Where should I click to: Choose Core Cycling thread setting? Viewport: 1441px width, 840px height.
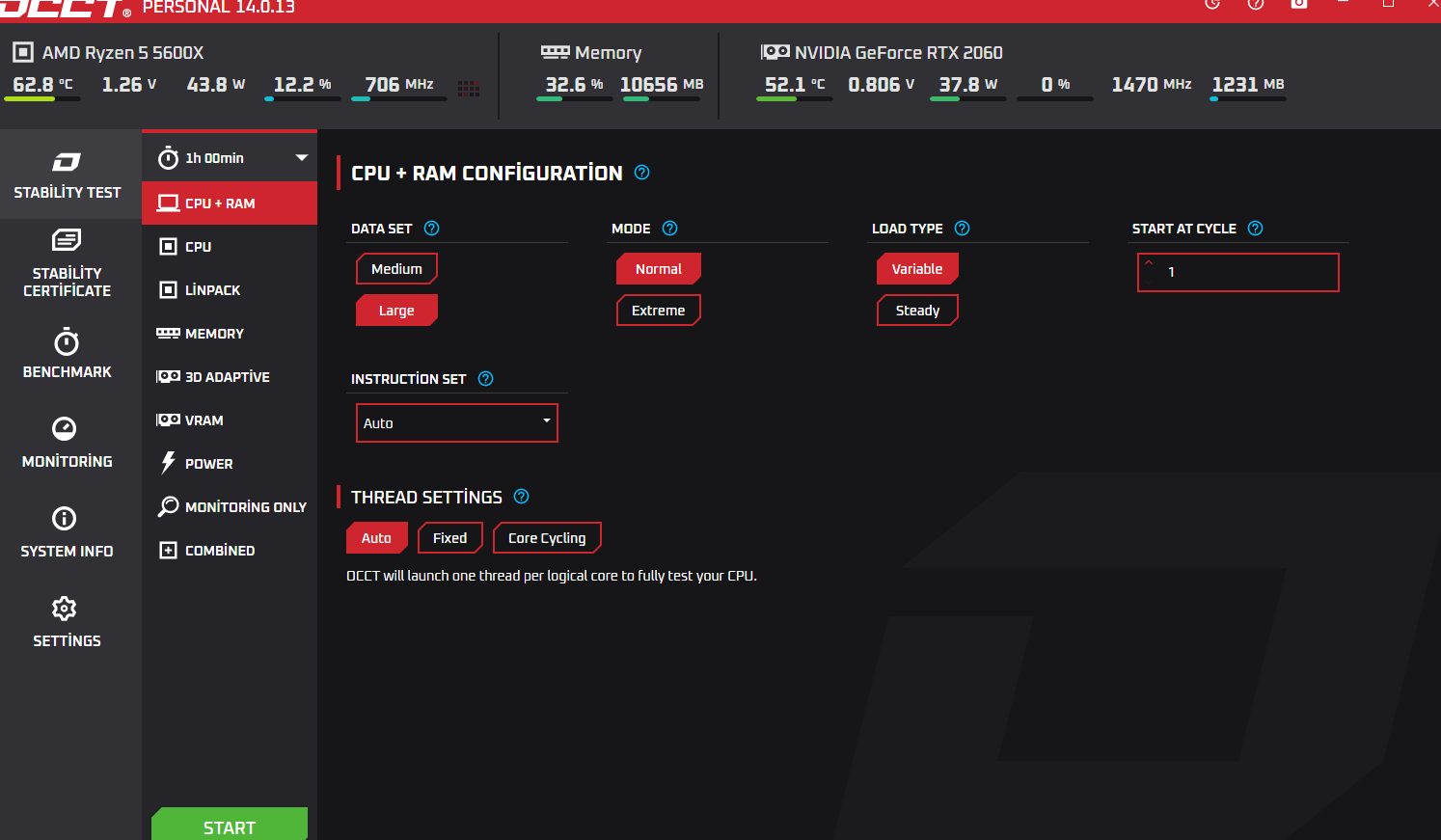[547, 538]
